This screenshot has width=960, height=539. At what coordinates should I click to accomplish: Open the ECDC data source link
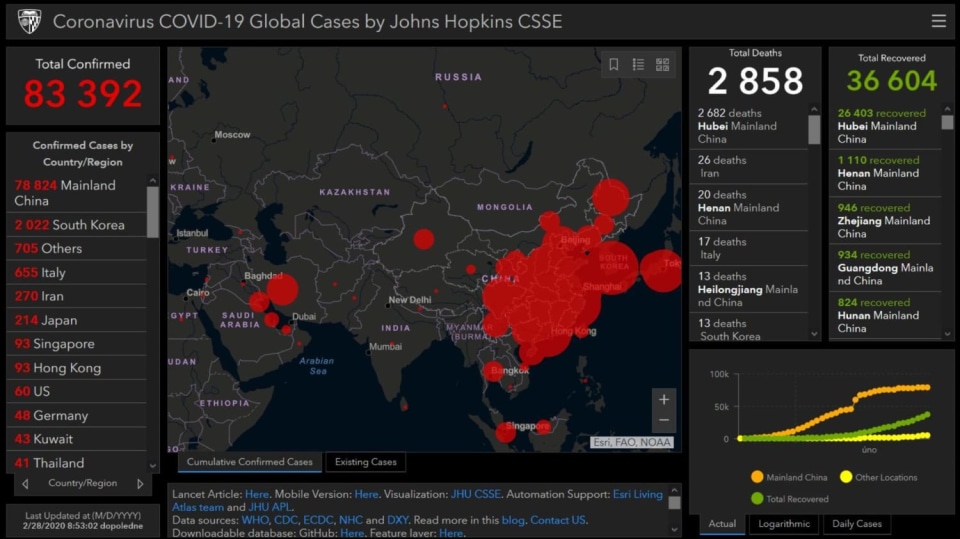tap(318, 520)
